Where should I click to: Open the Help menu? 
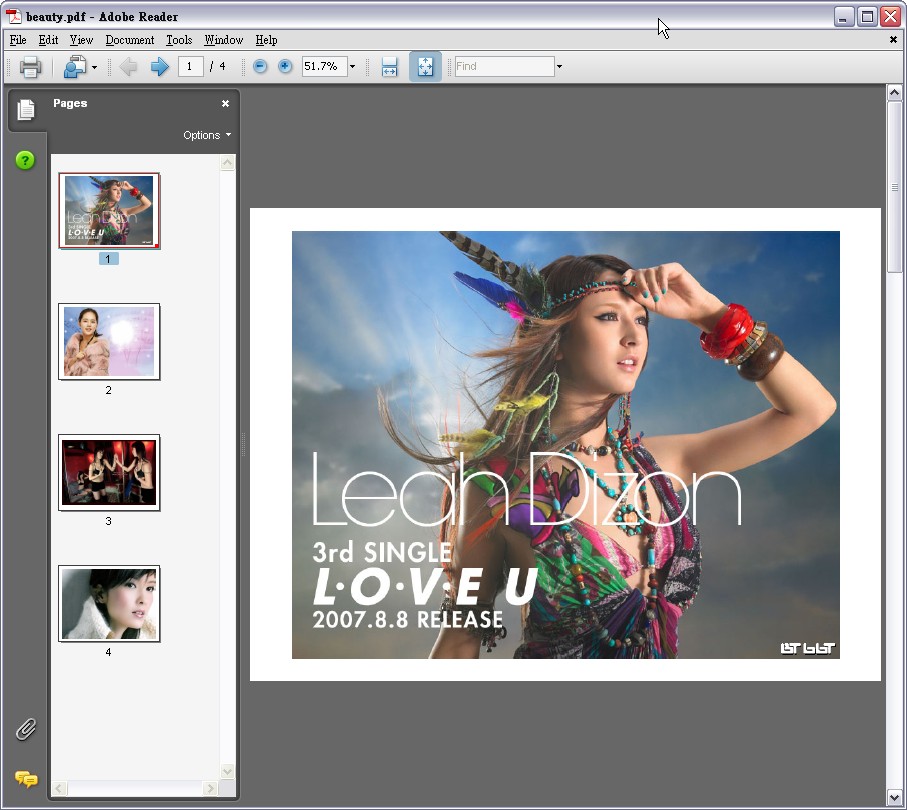(267, 40)
